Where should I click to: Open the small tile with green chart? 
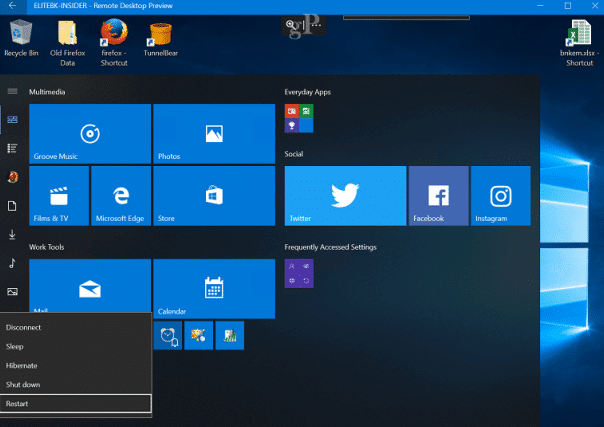[230, 335]
